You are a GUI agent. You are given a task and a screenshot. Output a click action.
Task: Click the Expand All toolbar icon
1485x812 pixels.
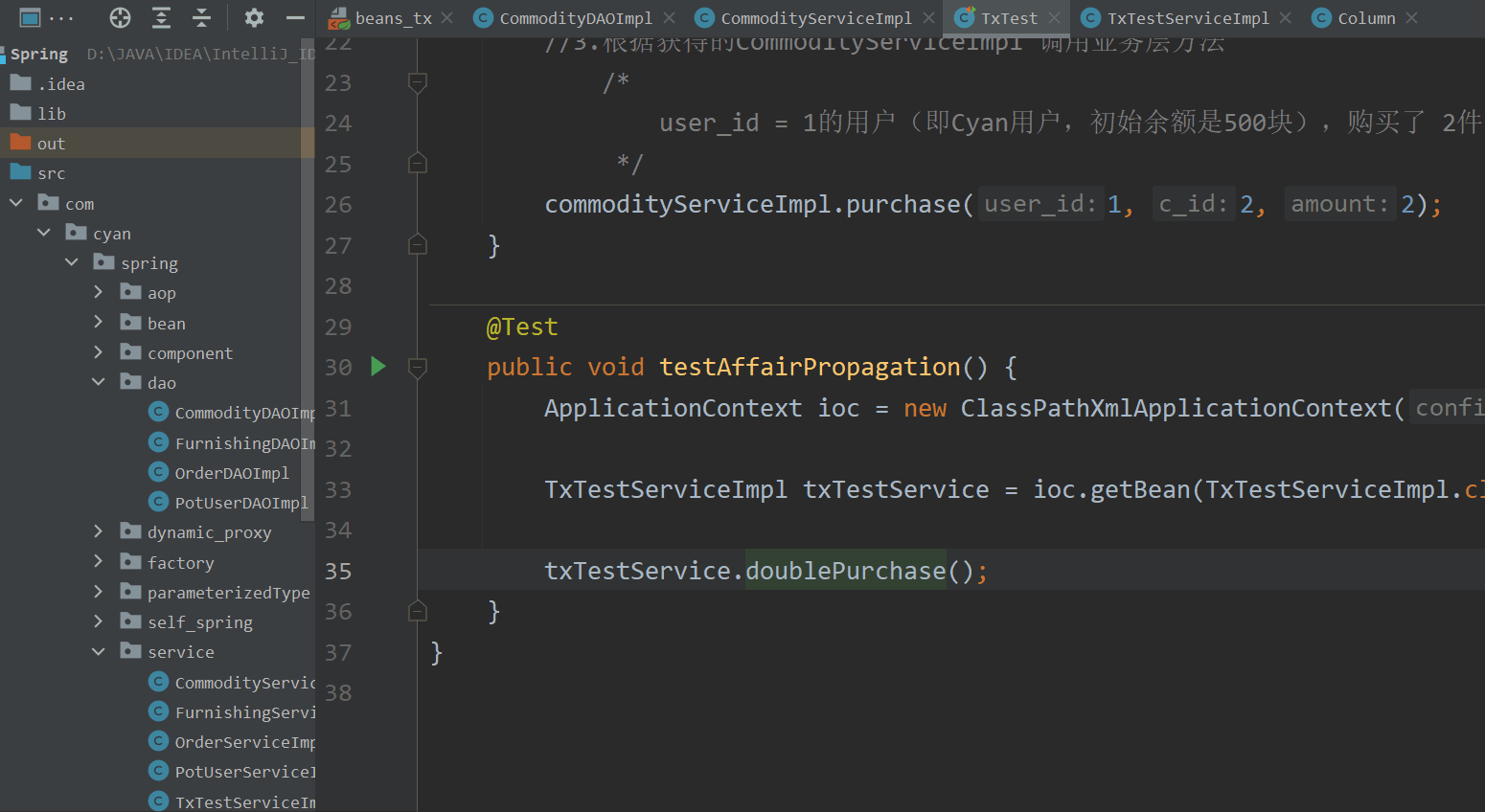click(161, 17)
